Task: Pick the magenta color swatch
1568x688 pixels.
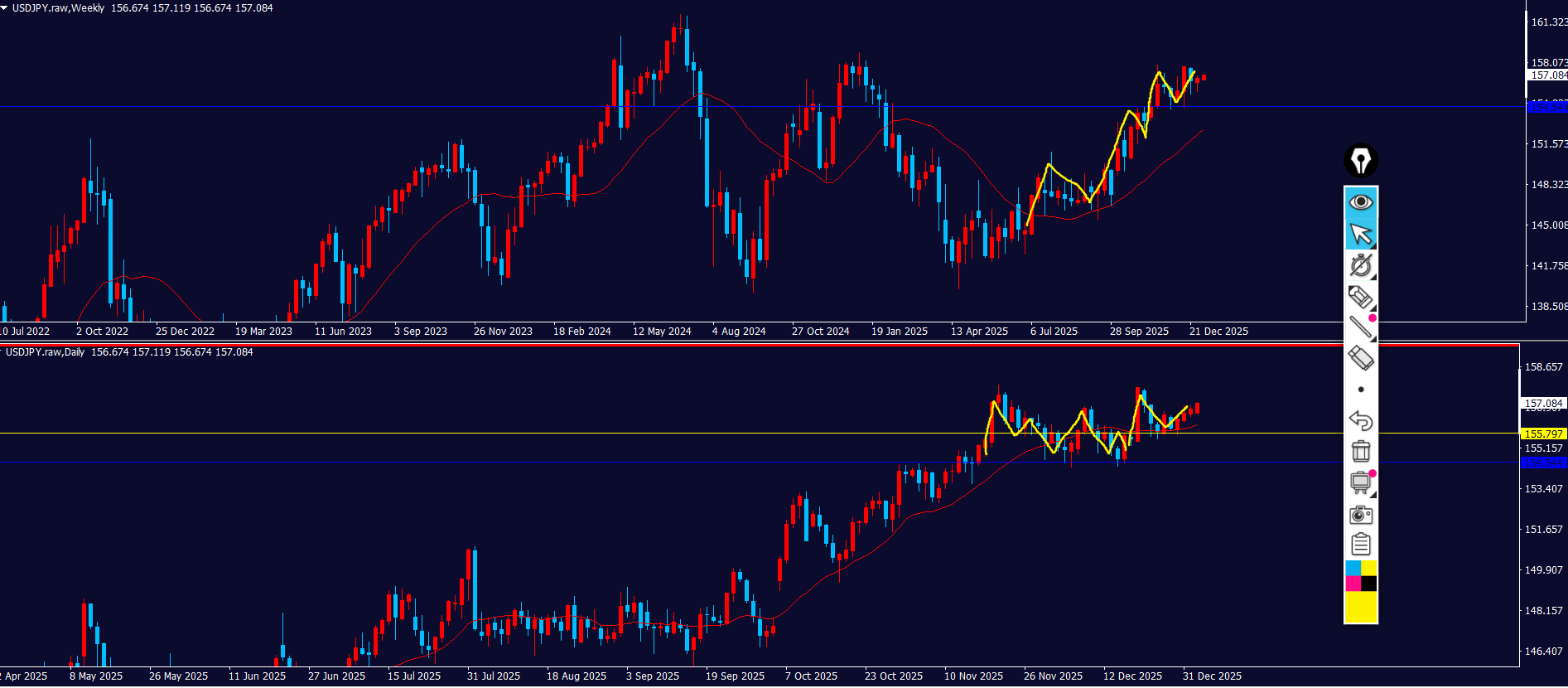Action: click(x=1353, y=584)
